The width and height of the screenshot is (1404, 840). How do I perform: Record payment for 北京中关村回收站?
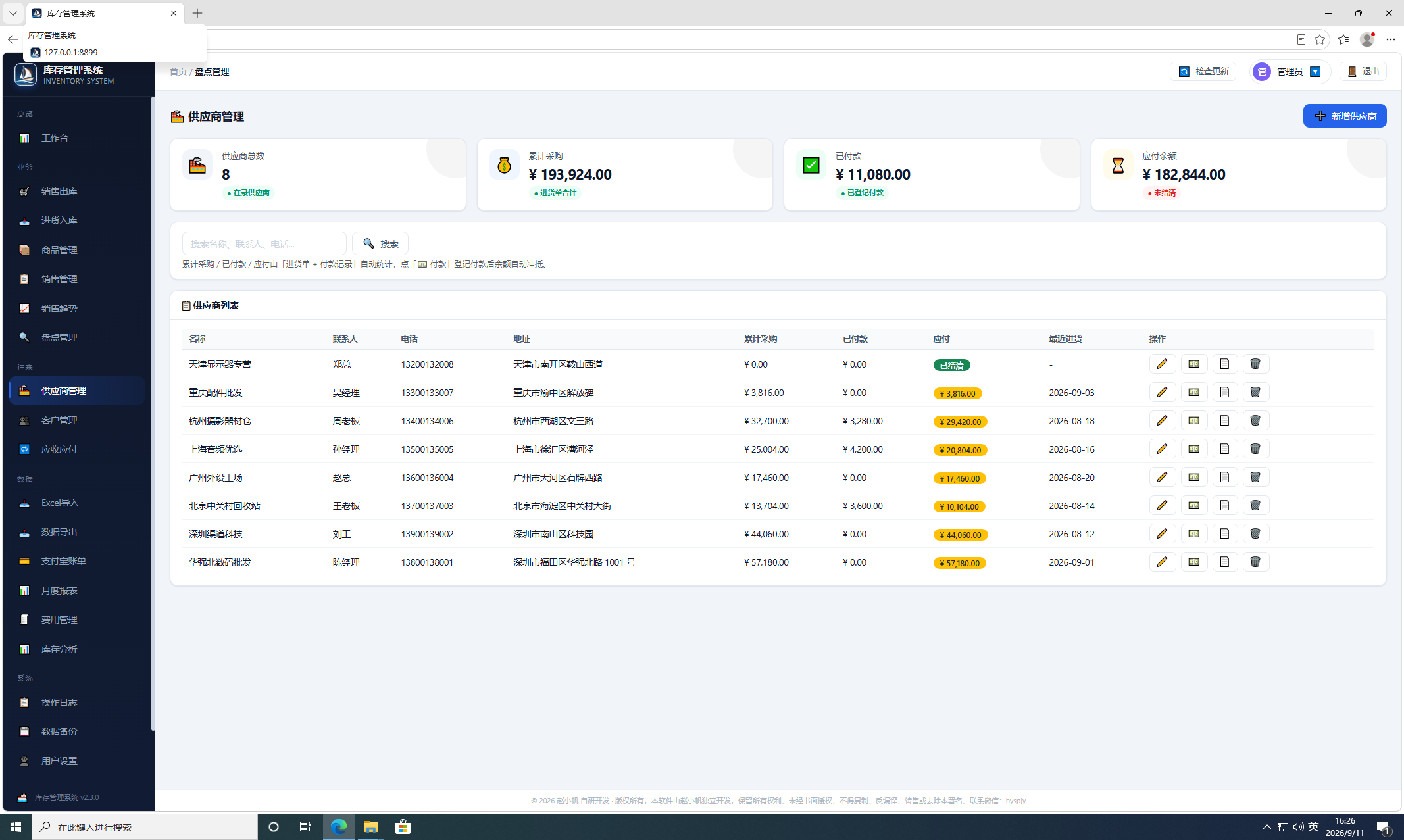coord(1193,505)
